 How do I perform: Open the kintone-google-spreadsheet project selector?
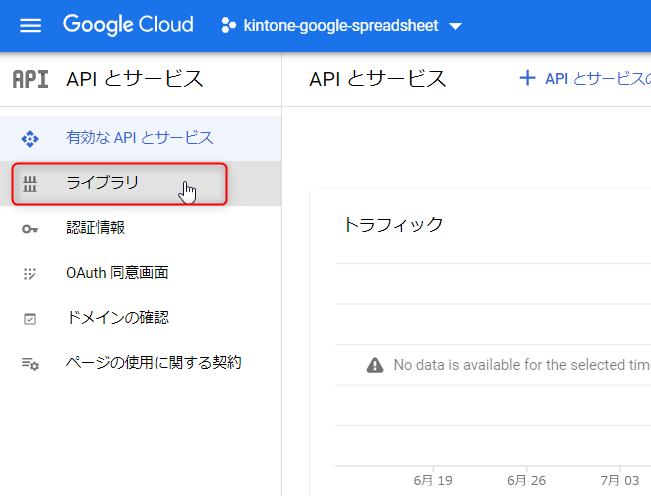pyautogui.click(x=340, y=26)
